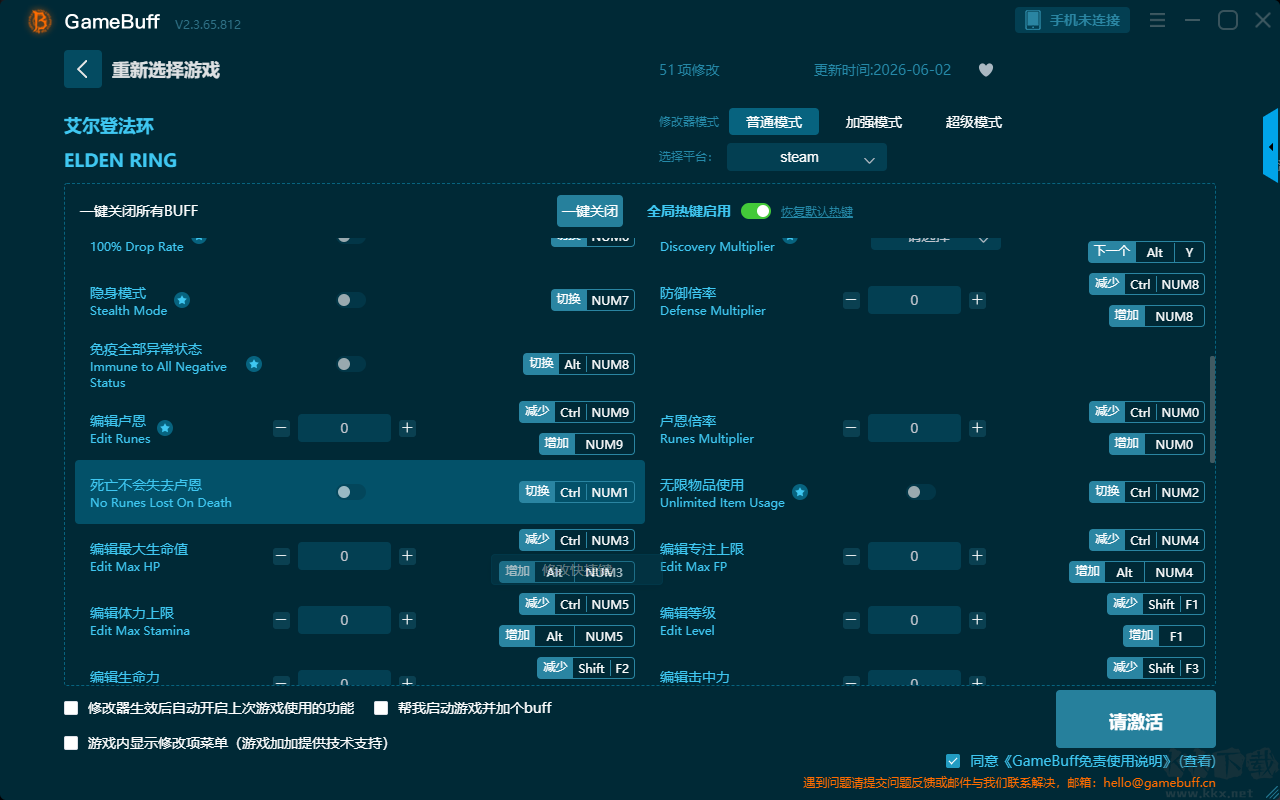Click star icon next to Immune to All Negative Status
The height and width of the screenshot is (800, 1280).
click(x=254, y=364)
